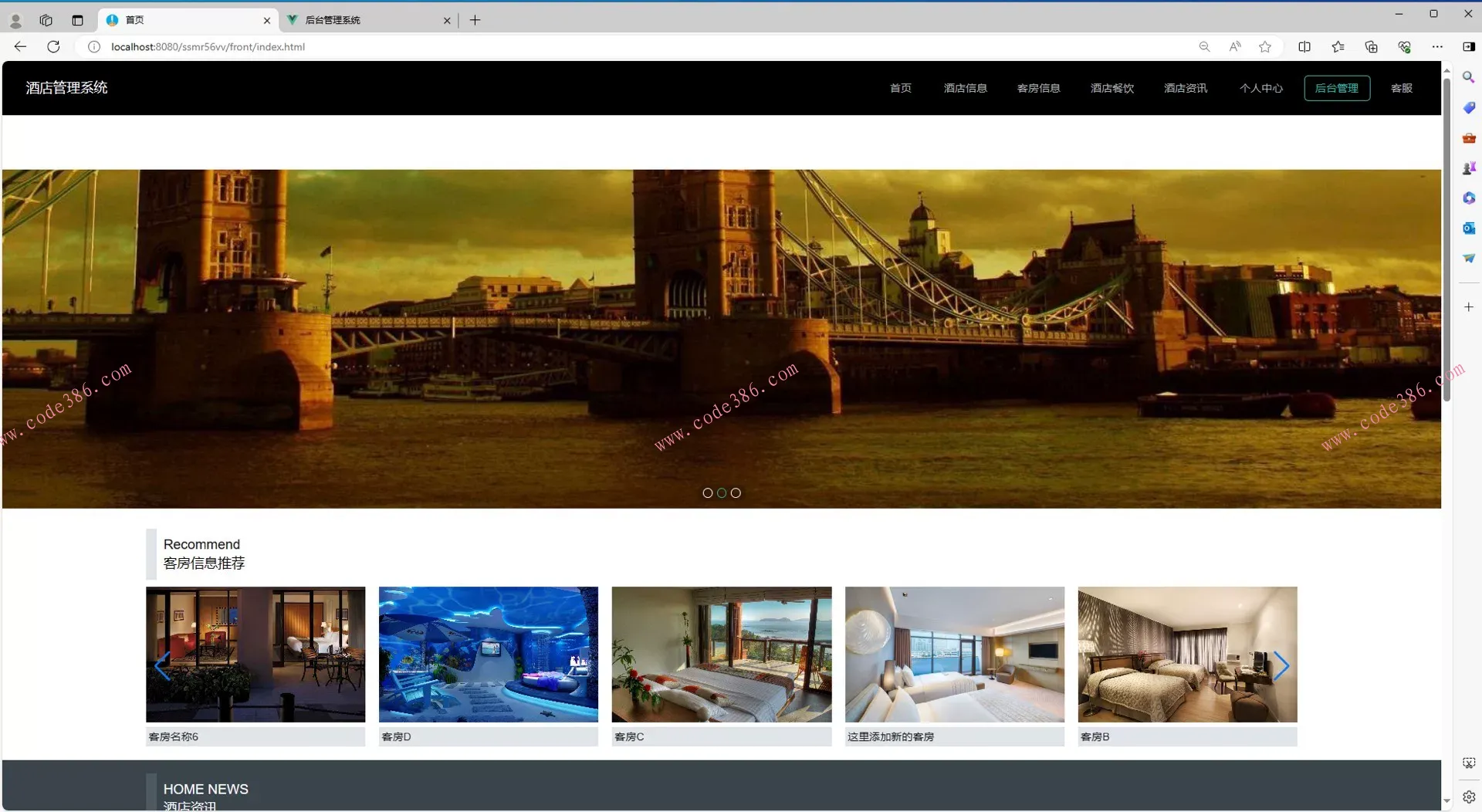Open Outlook icon in sidebar
The height and width of the screenshot is (812, 1482).
(1468, 228)
